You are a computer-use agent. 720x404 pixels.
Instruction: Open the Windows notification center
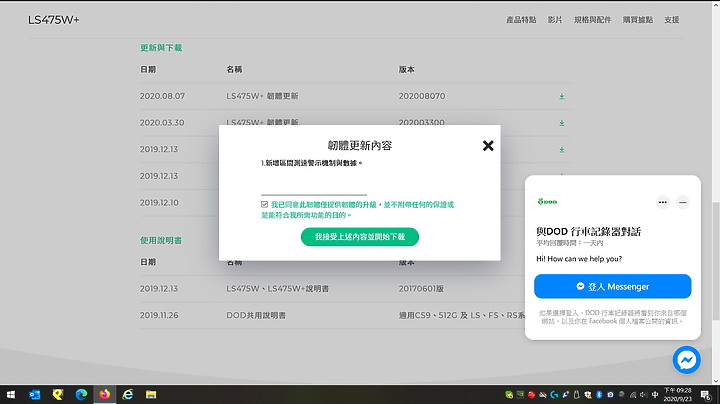706,395
